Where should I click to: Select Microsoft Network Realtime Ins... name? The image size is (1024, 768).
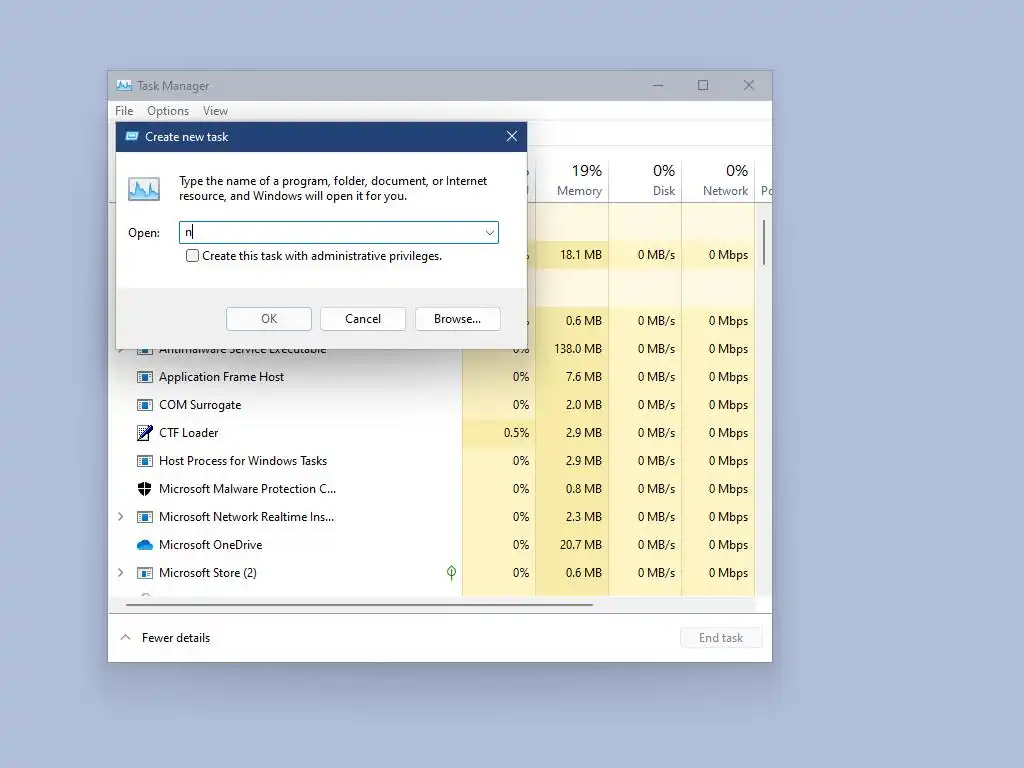coord(246,517)
